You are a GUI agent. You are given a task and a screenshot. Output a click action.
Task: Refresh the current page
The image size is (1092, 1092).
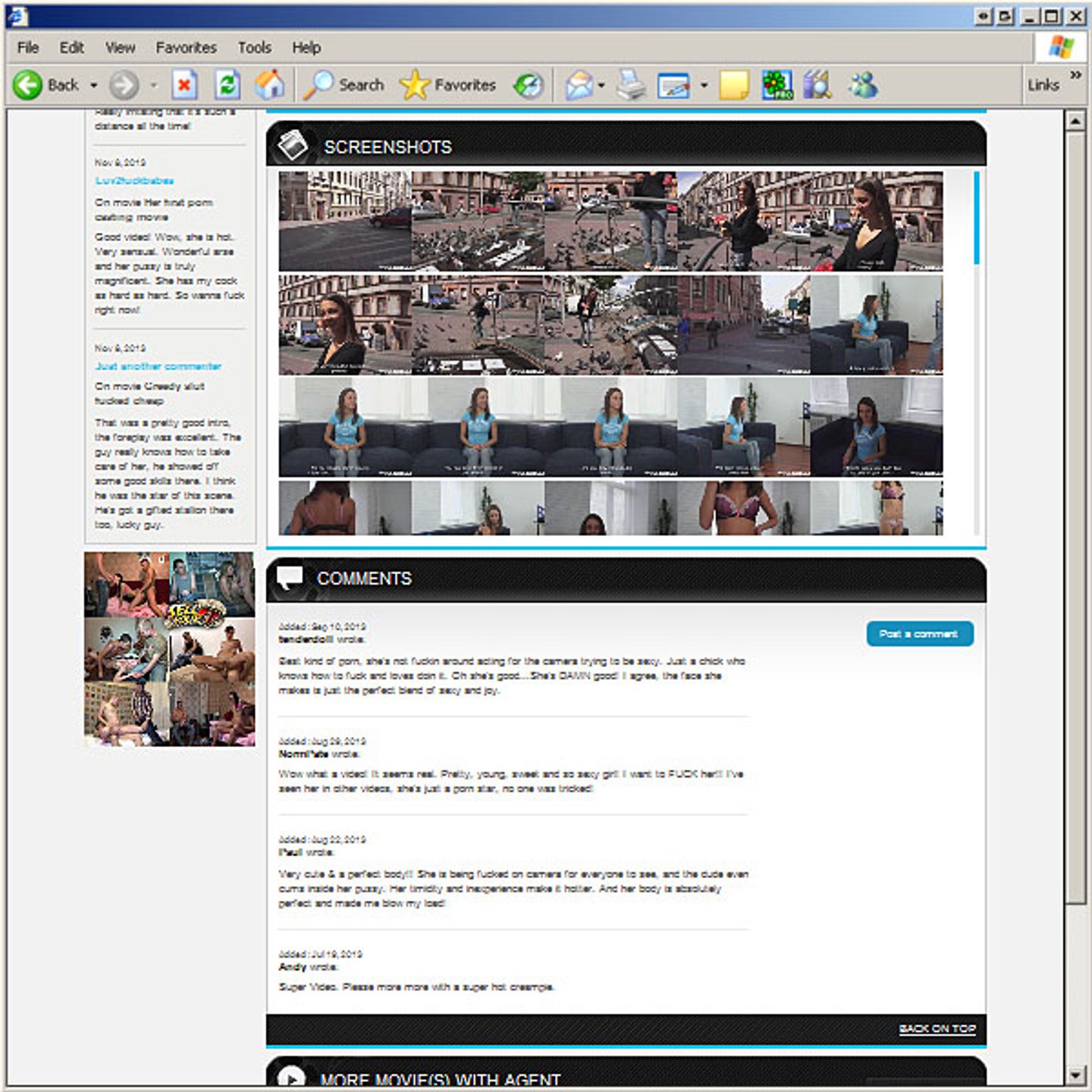(227, 85)
